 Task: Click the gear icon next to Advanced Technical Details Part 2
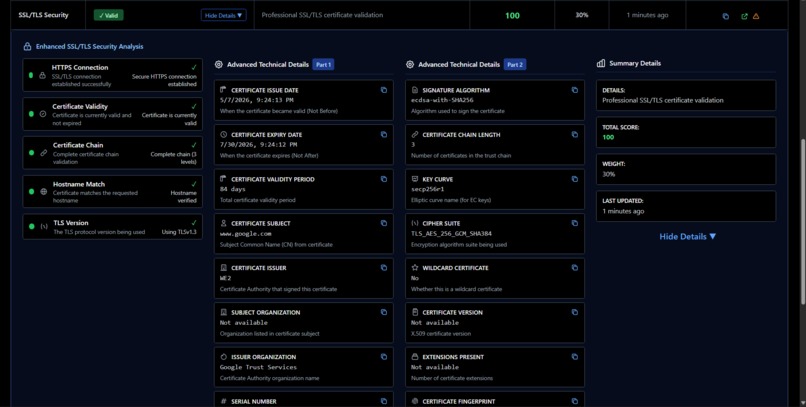(x=410, y=65)
